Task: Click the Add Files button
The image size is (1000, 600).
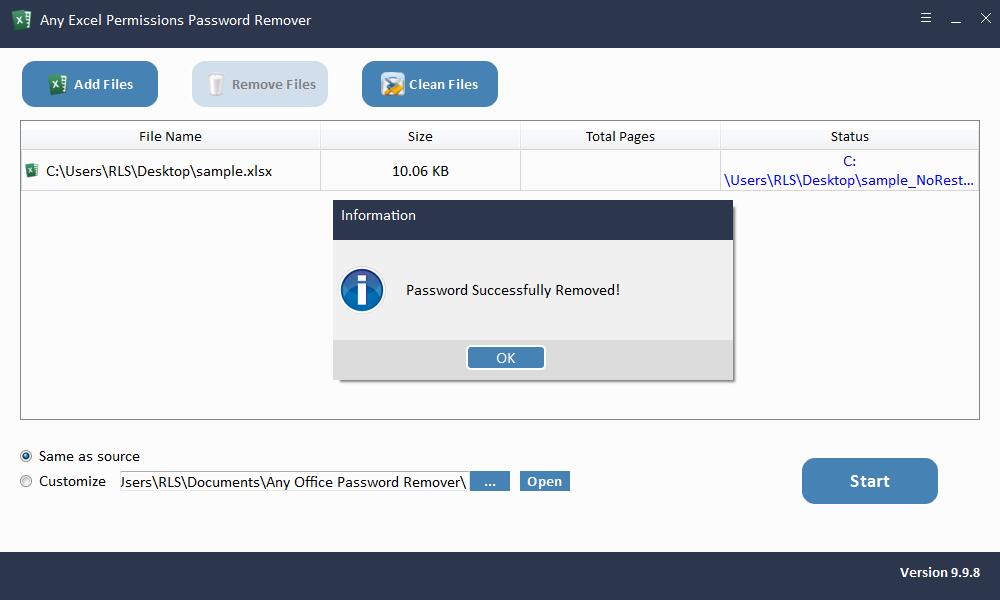Action: pos(89,84)
